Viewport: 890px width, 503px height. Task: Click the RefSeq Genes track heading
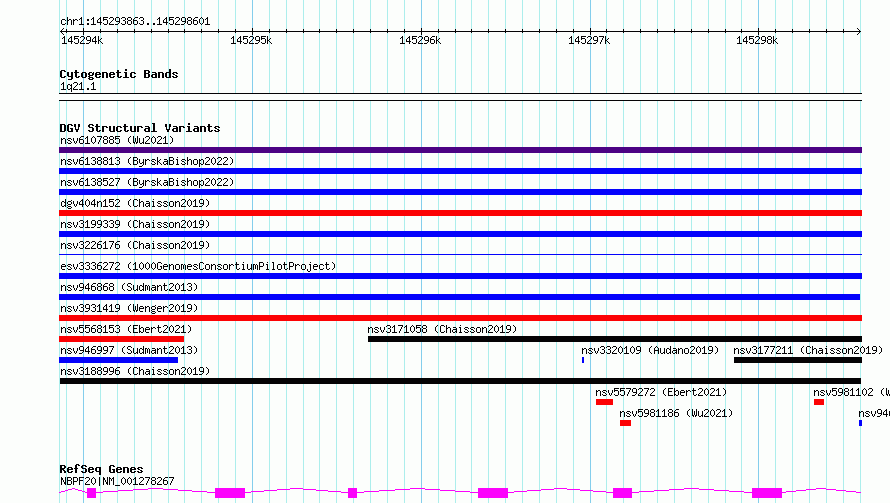(x=101, y=470)
